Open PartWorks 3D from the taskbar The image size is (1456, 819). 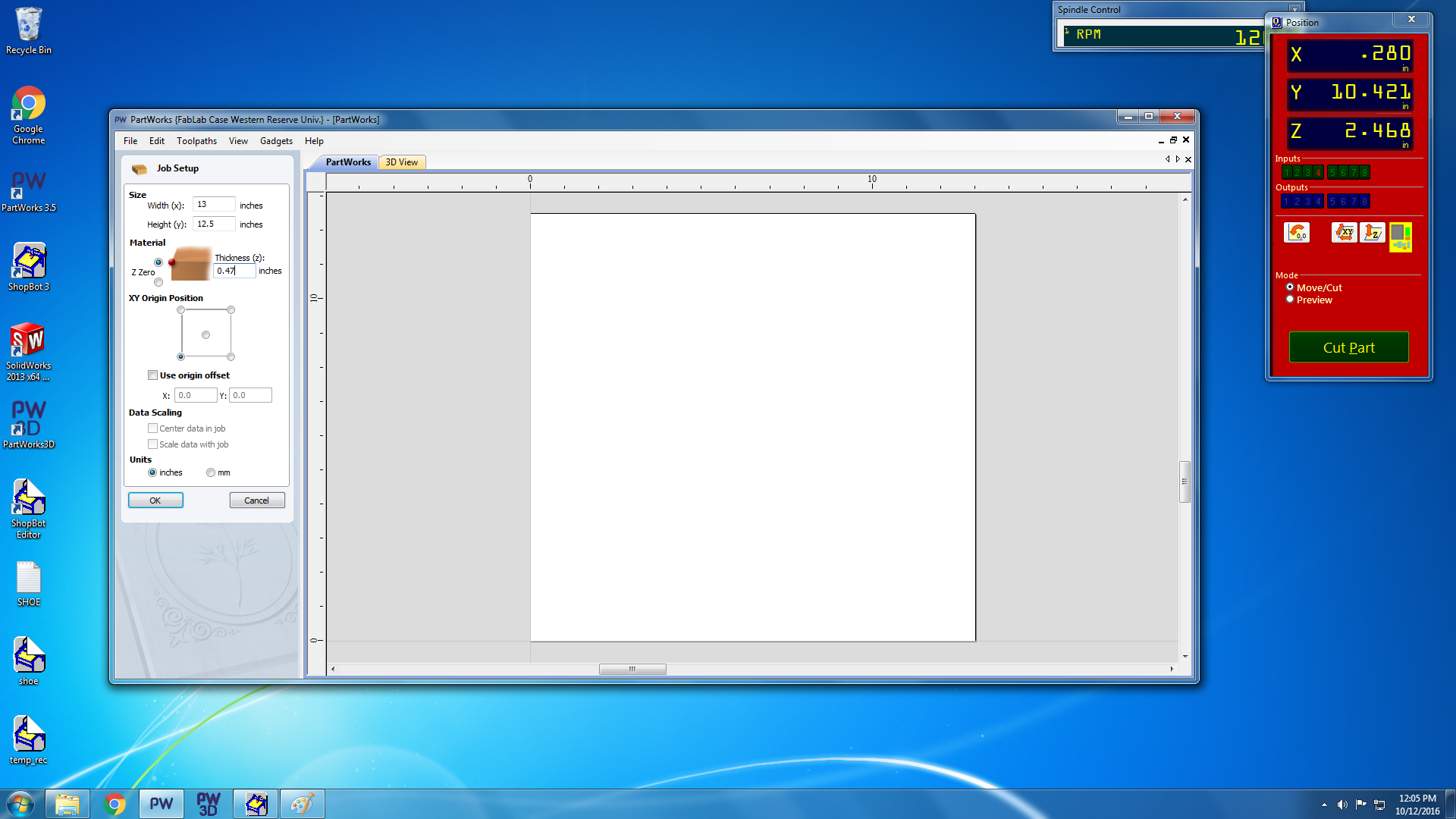coord(209,804)
